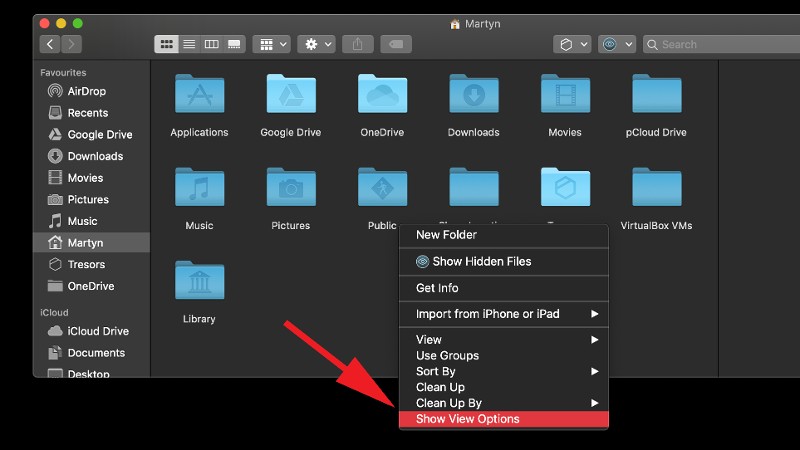Switch to list view in toolbar
The height and width of the screenshot is (450, 800).
point(189,44)
